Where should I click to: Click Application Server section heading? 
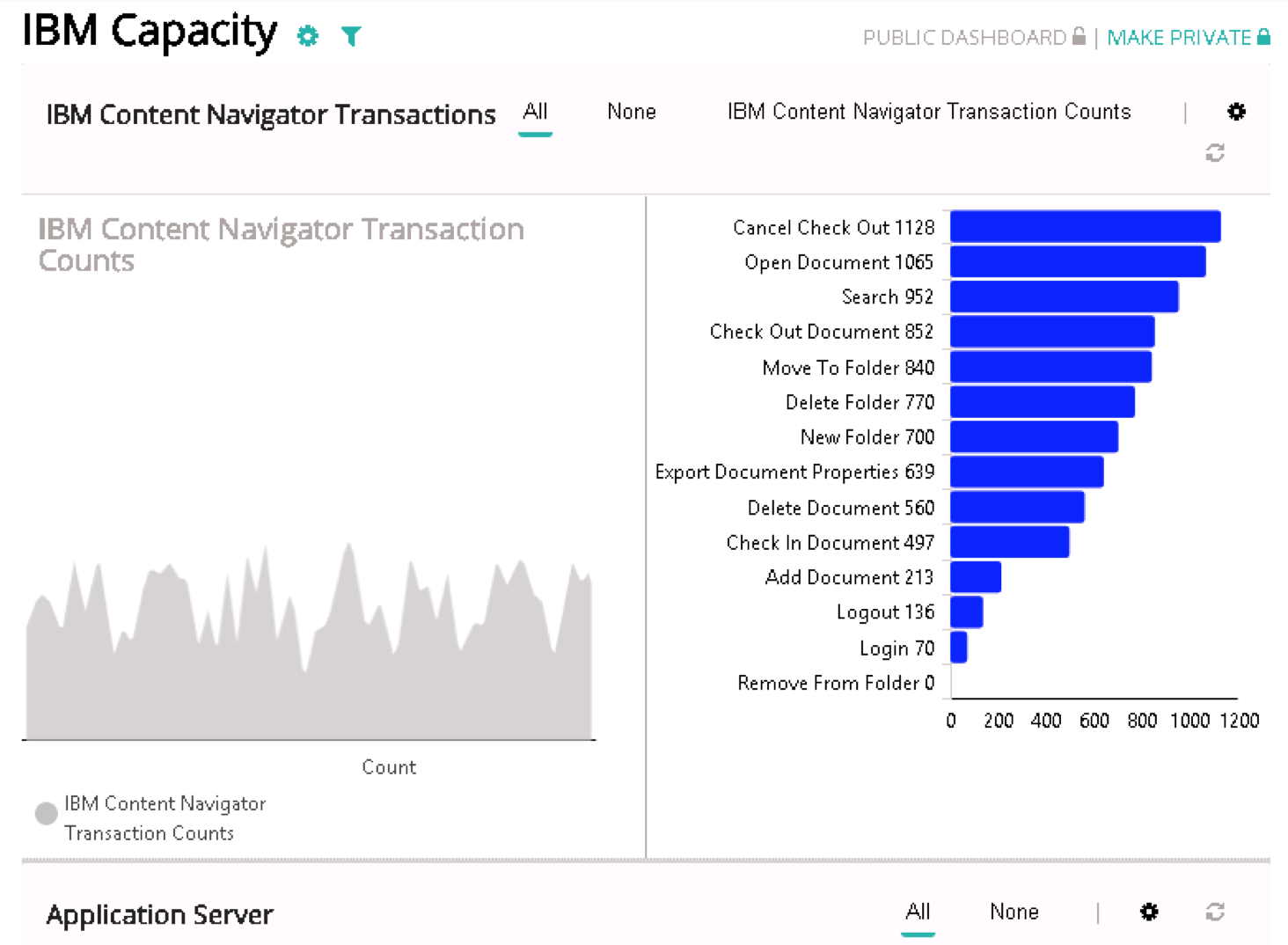(159, 915)
